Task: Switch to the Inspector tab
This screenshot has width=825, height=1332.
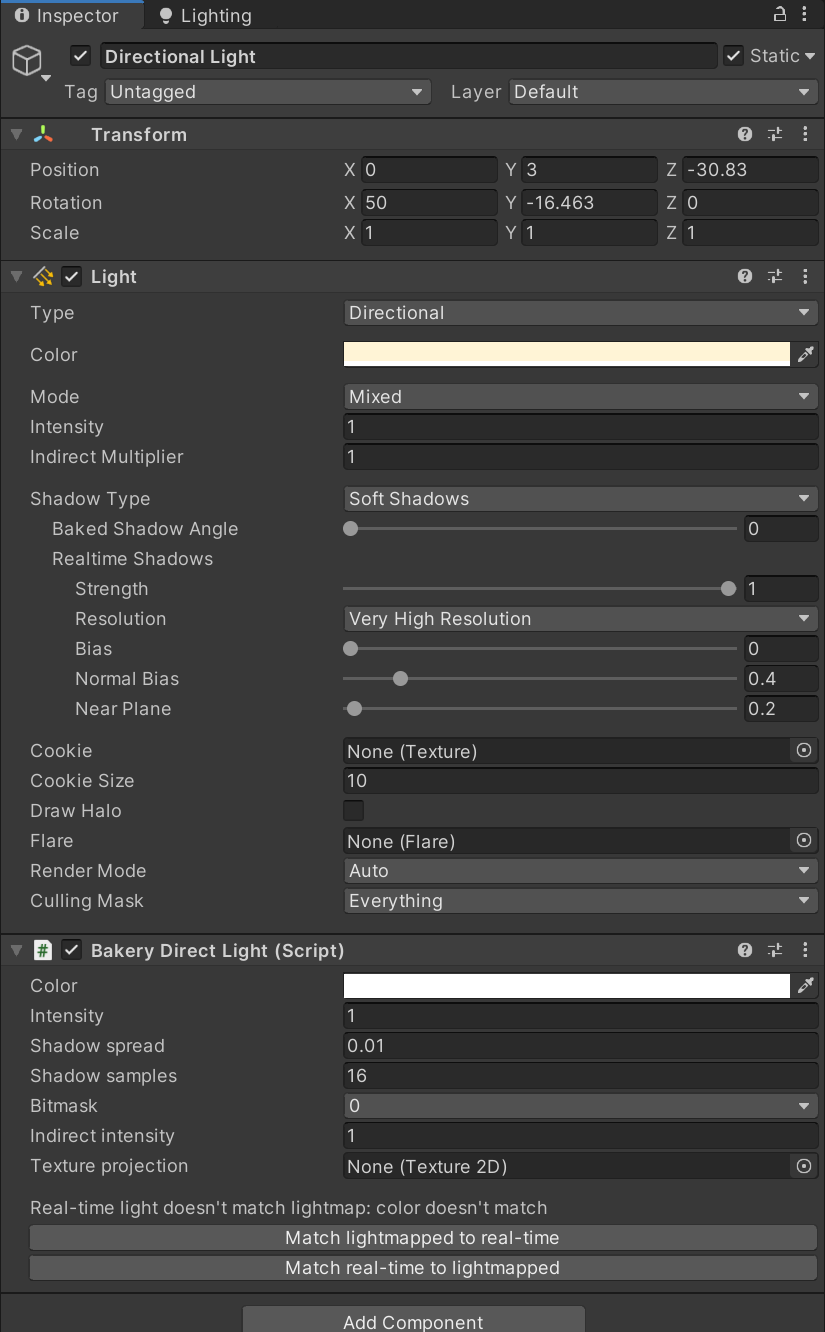Action: [70, 15]
